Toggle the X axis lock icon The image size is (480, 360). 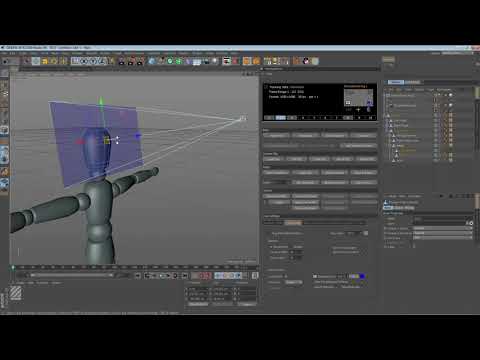(84, 61)
